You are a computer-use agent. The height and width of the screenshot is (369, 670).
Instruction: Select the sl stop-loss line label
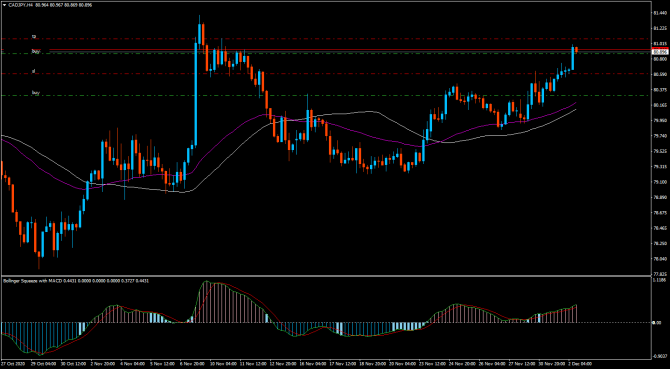coord(34,71)
